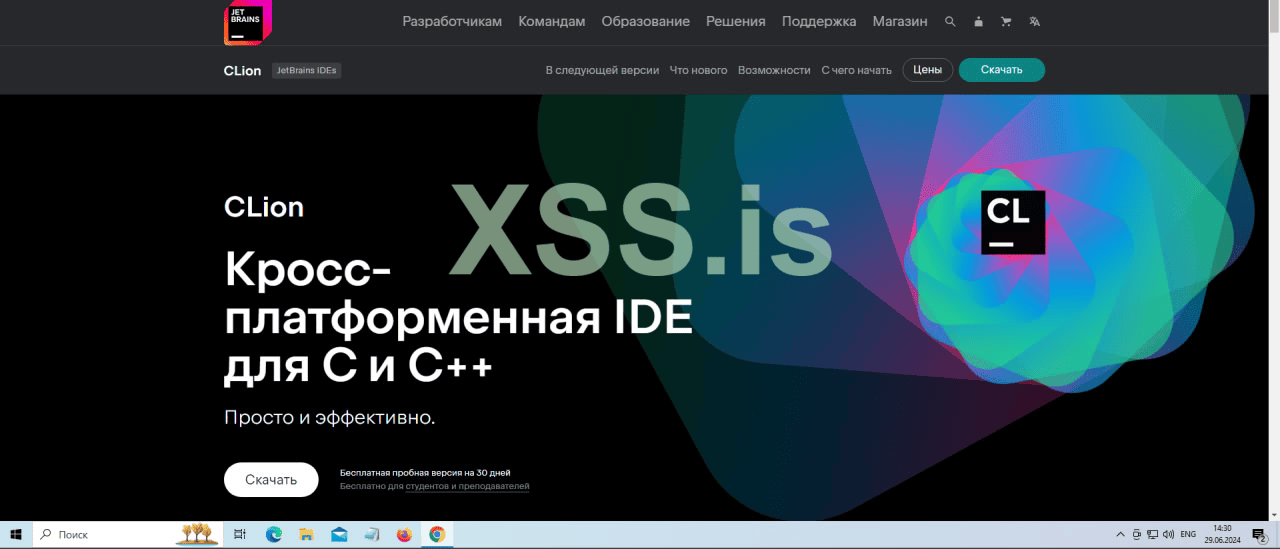Open the Решения menu
This screenshot has width=1280, height=549.
(736, 21)
